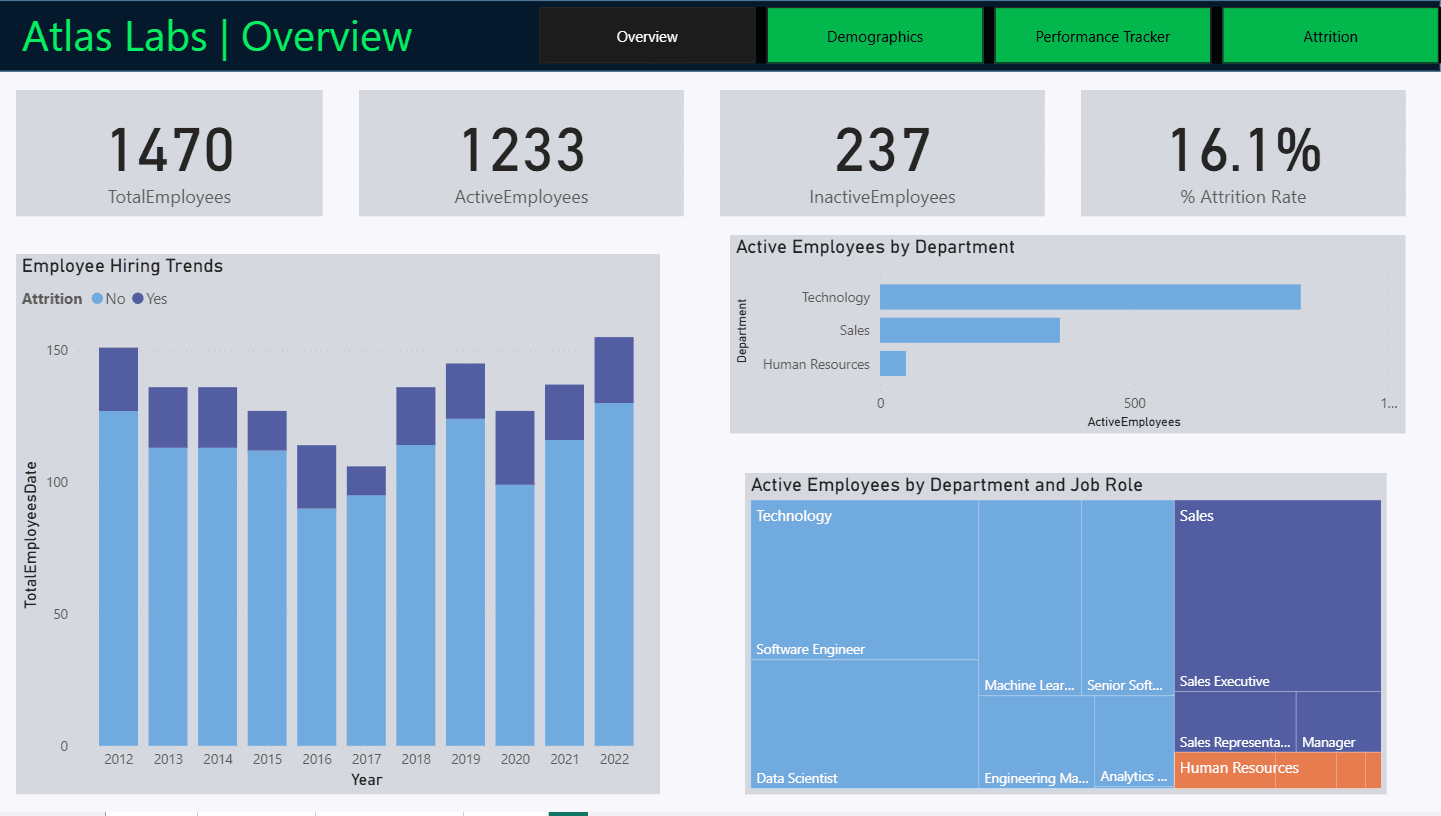Select the 2013 bar's light blue segment
This screenshot has width=1441, height=816.
coord(168,597)
